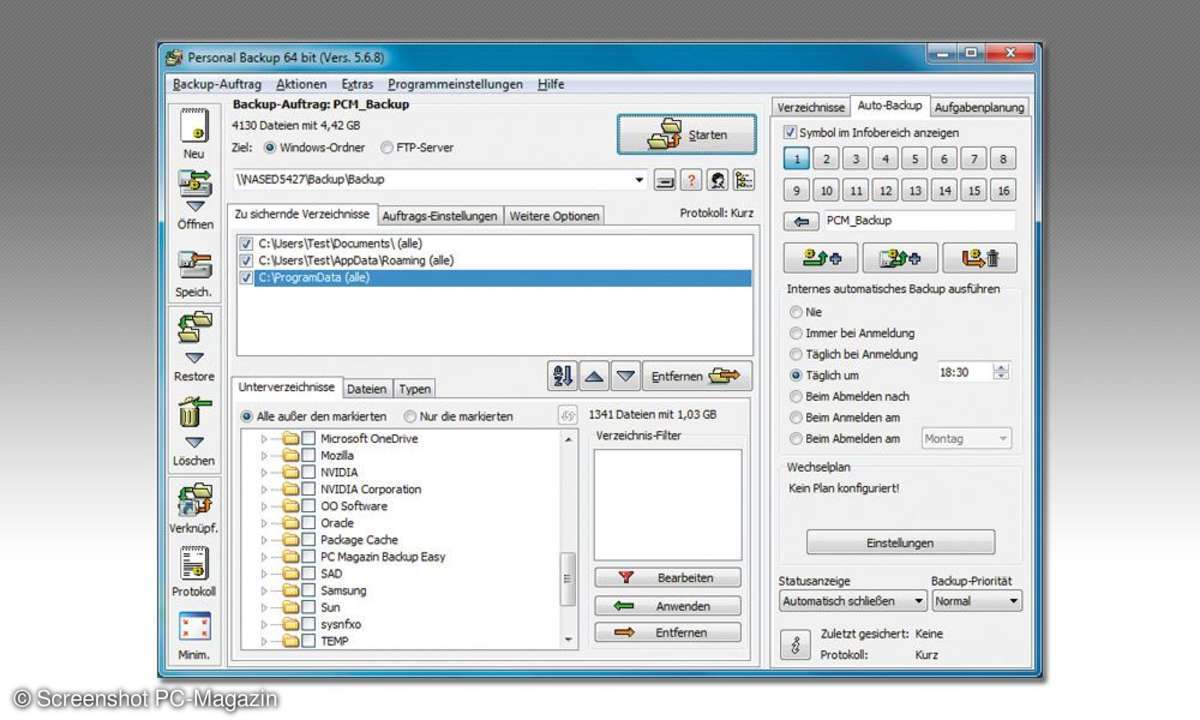The width and height of the screenshot is (1200, 720).
Task: Expand the Microsoft OneDrive folder node
Action: [265, 439]
